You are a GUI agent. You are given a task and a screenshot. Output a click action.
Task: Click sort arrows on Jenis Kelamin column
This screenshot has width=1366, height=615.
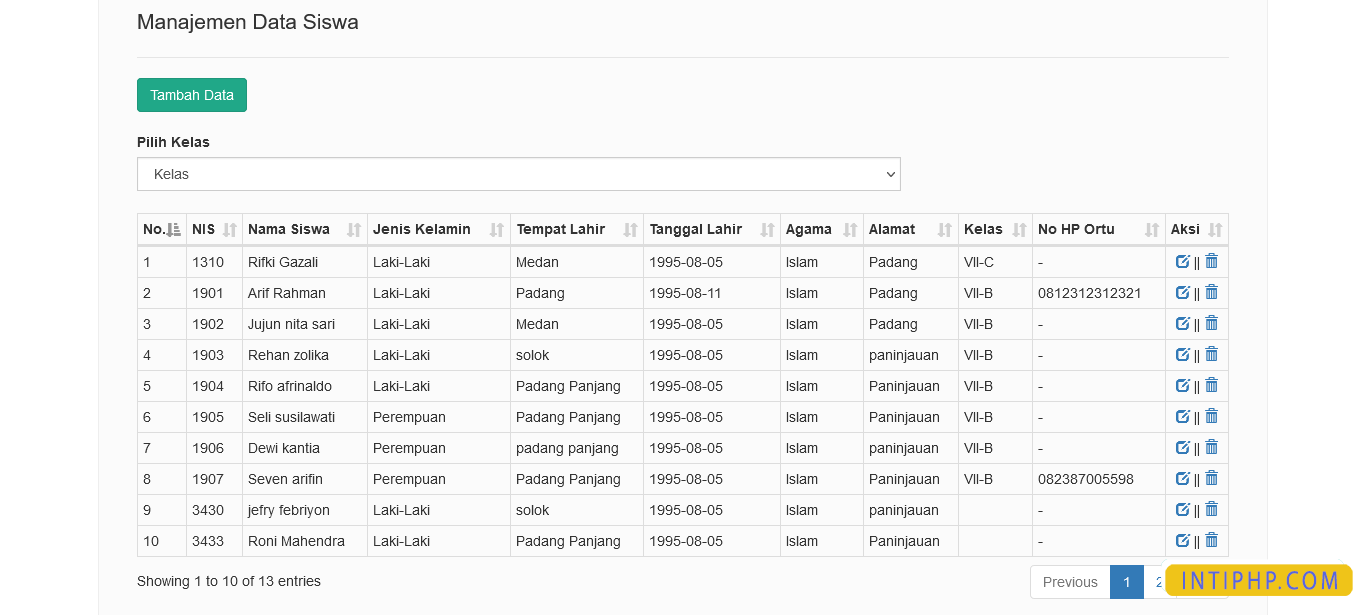pos(497,229)
